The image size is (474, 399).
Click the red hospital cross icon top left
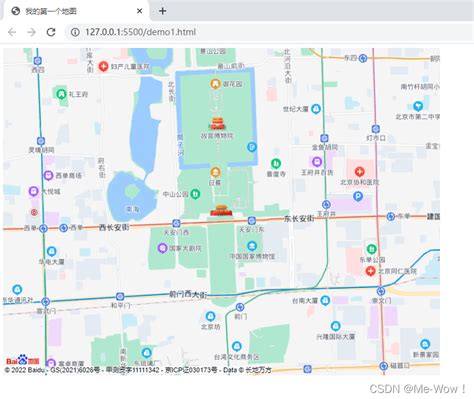pos(103,66)
